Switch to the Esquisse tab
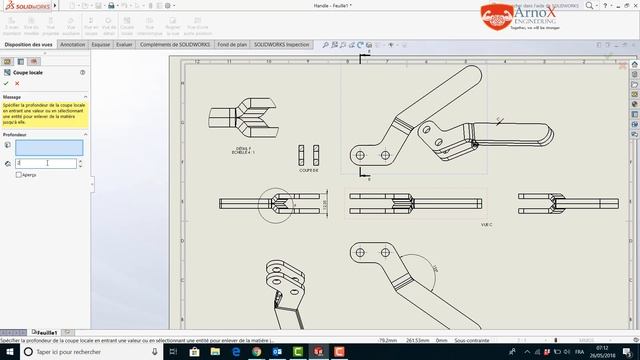640x360 pixels. click(x=101, y=44)
